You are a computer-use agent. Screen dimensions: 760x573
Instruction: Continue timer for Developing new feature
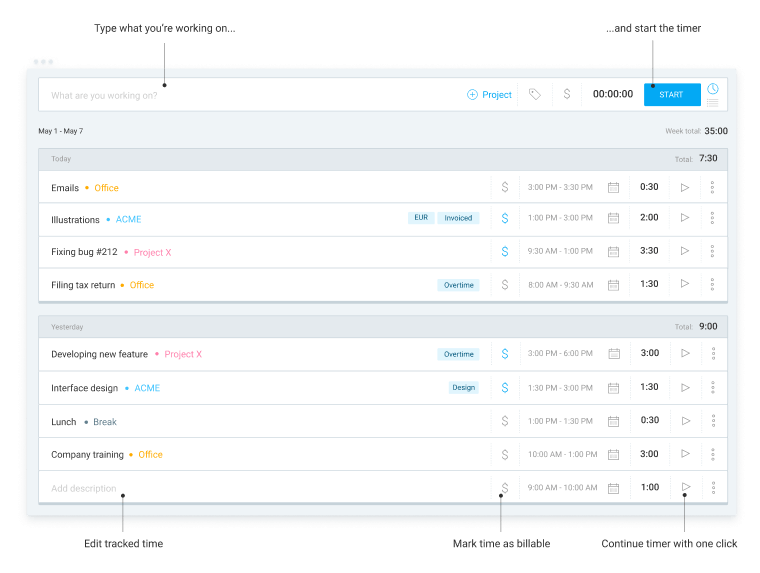point(685,353)
